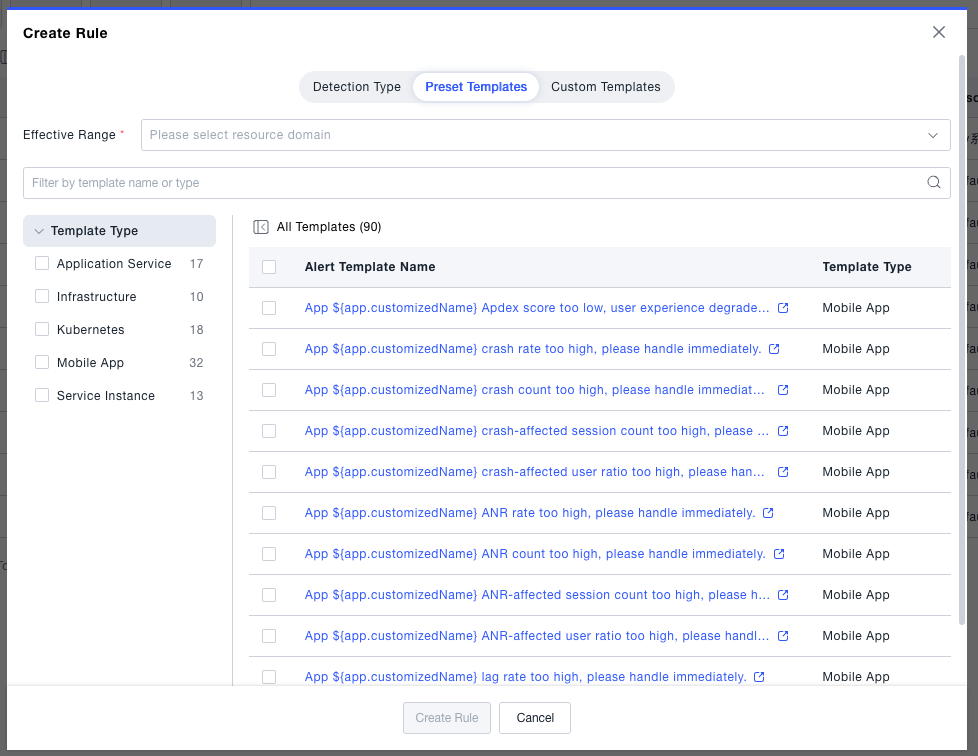This screenshot has height=756, width=978.
Task: Select the Apdex score too low template checkbox
Action: point(269,308)
